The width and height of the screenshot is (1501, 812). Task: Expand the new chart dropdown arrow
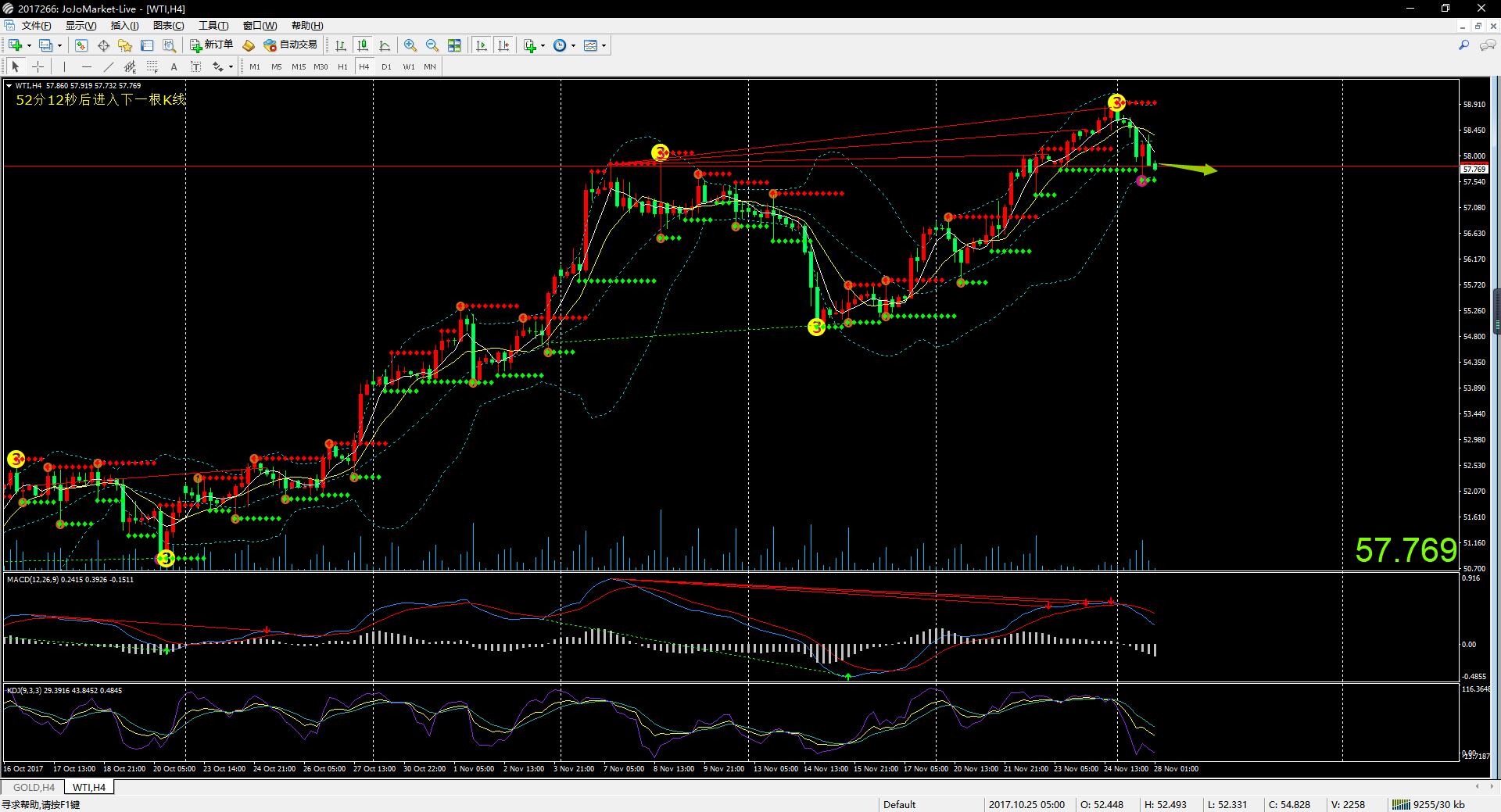click(29, 46)
